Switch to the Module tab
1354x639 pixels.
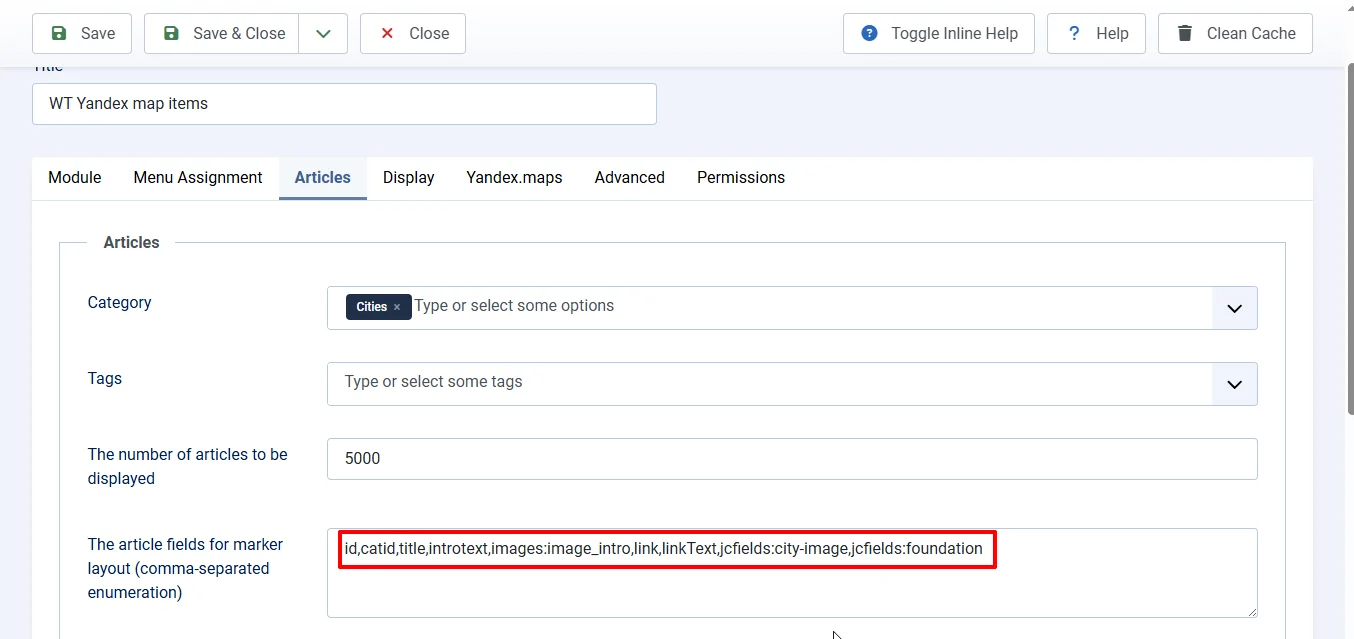pyautogui.click(x=75, y=178)
